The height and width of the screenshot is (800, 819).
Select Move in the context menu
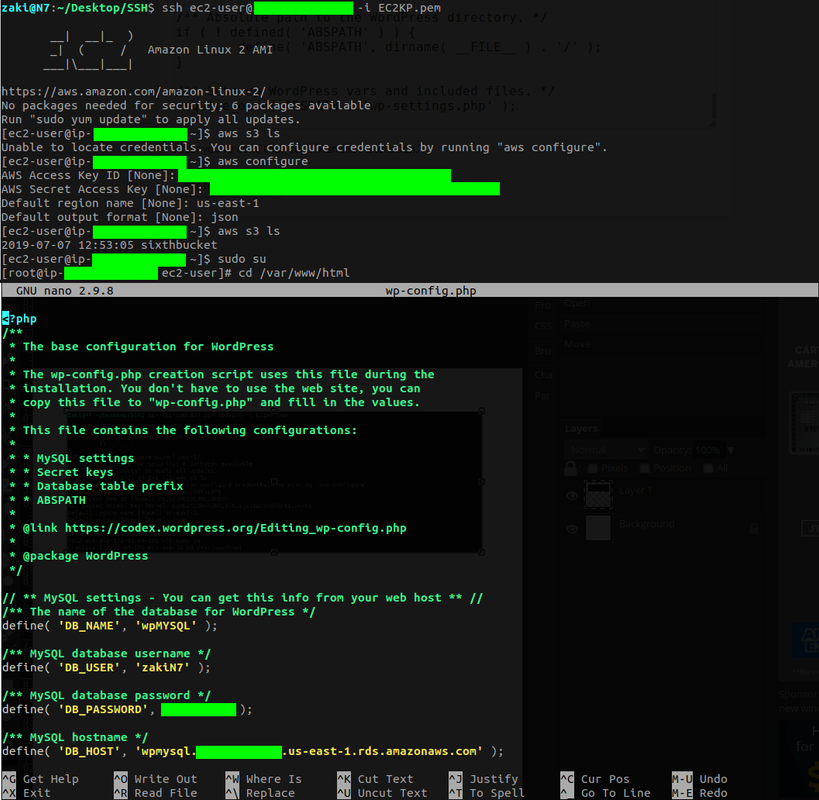pos(577,344)
